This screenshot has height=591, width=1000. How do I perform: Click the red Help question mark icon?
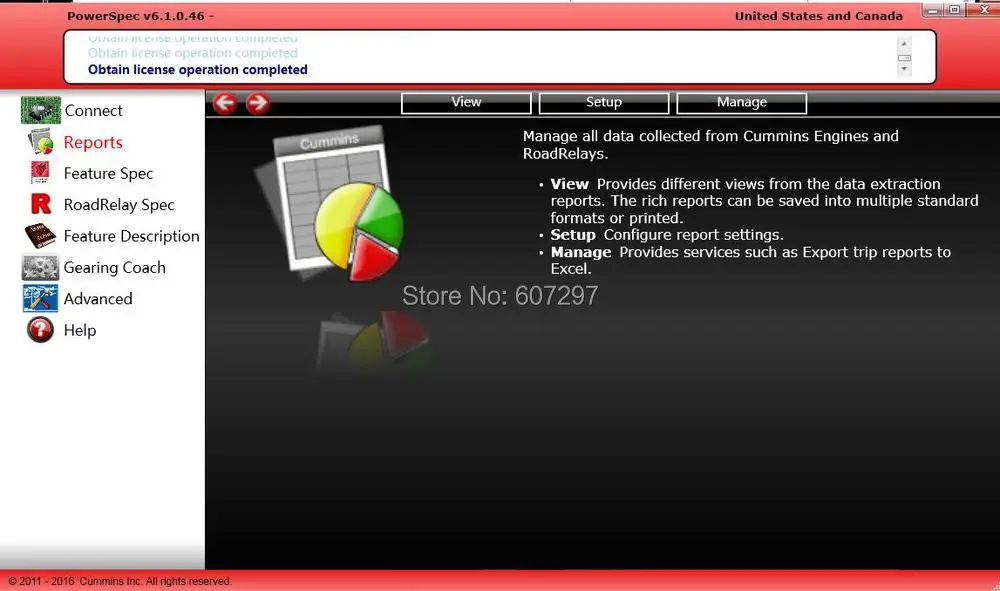coord(40,330)
